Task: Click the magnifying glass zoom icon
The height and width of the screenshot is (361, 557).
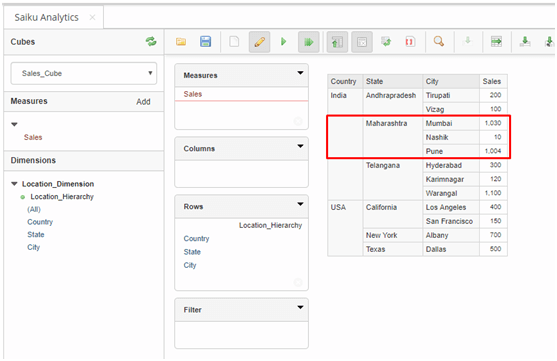Action: [x=439, y=42]
